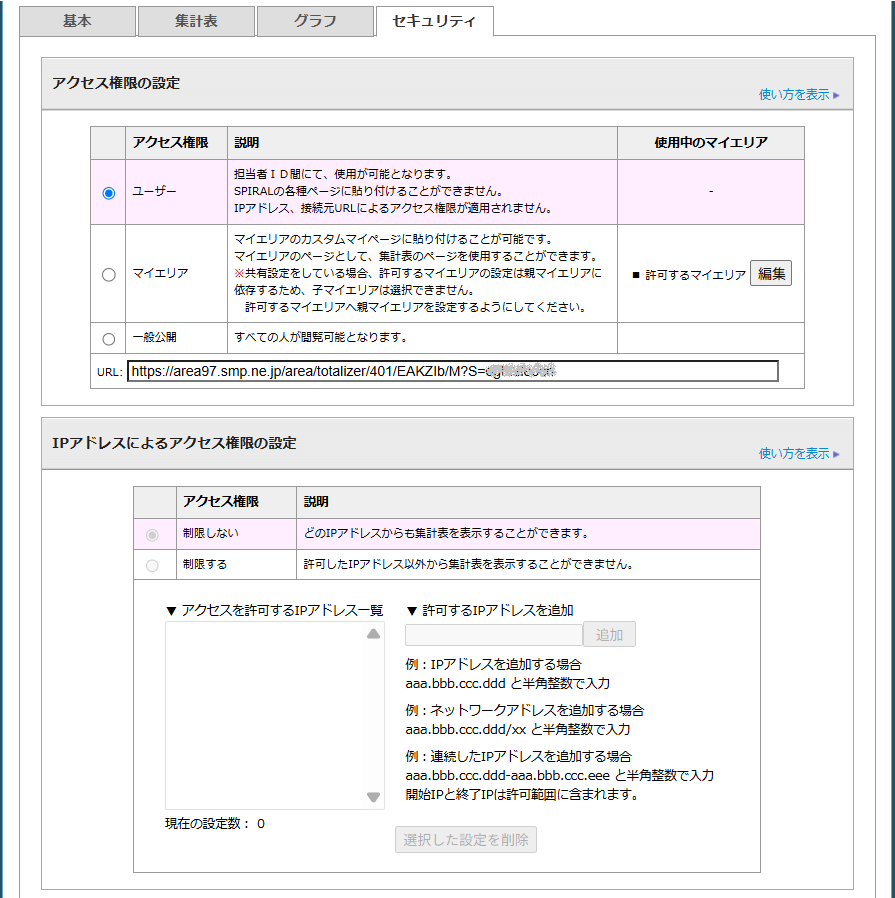This screenshot has width=895, height=898.
Task: Select the 制限しない IP radio button
Action: coord(152,535)
